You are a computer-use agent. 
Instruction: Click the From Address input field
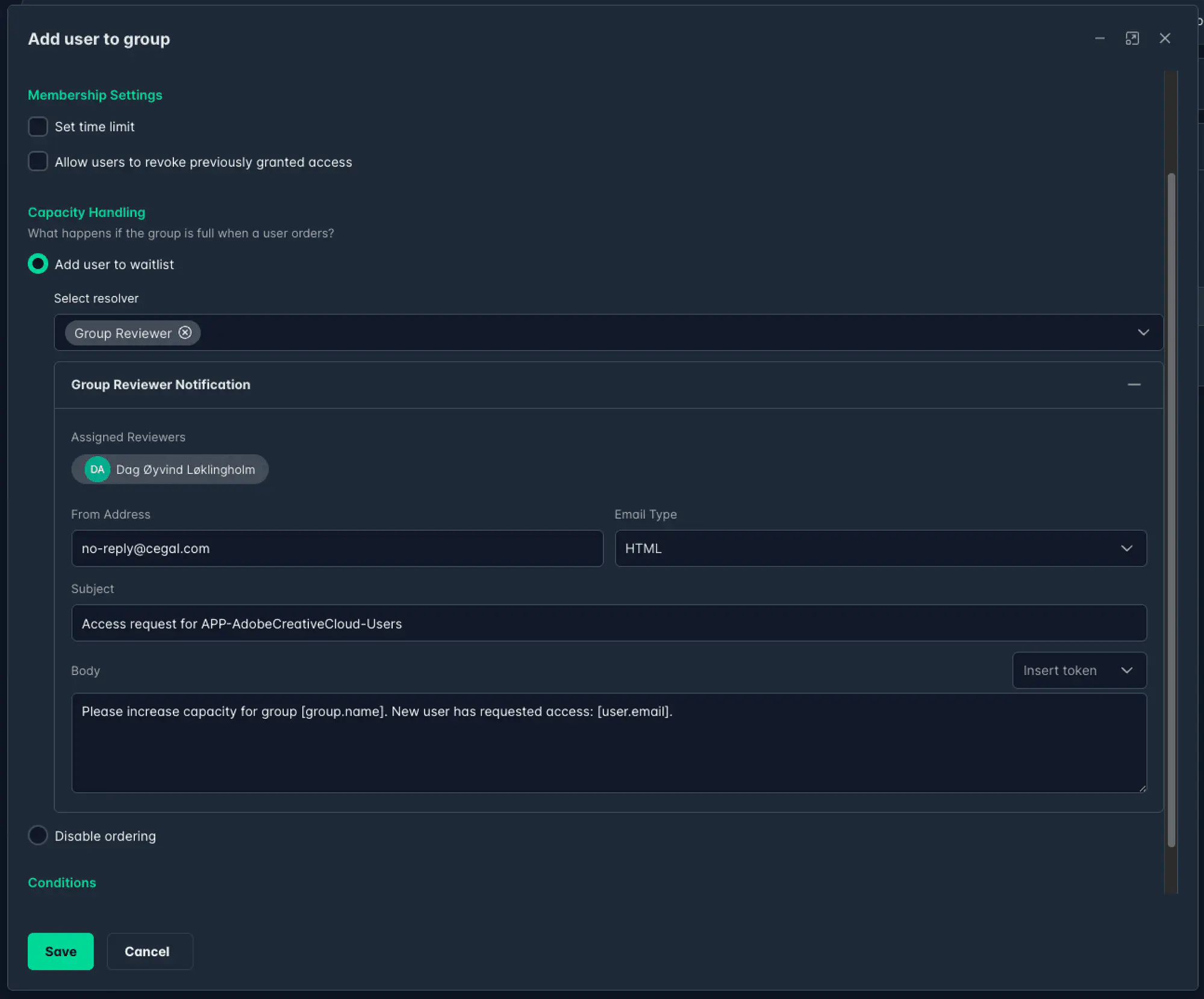click(x=337, y=548)
